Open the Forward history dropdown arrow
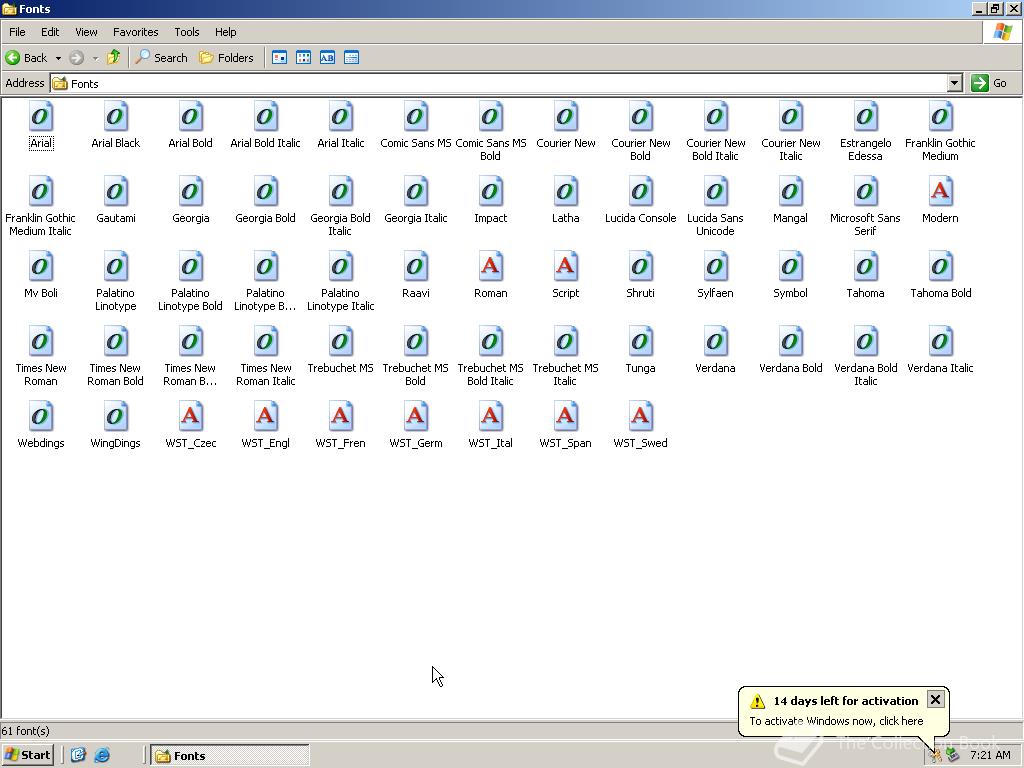 coord(95,58)
